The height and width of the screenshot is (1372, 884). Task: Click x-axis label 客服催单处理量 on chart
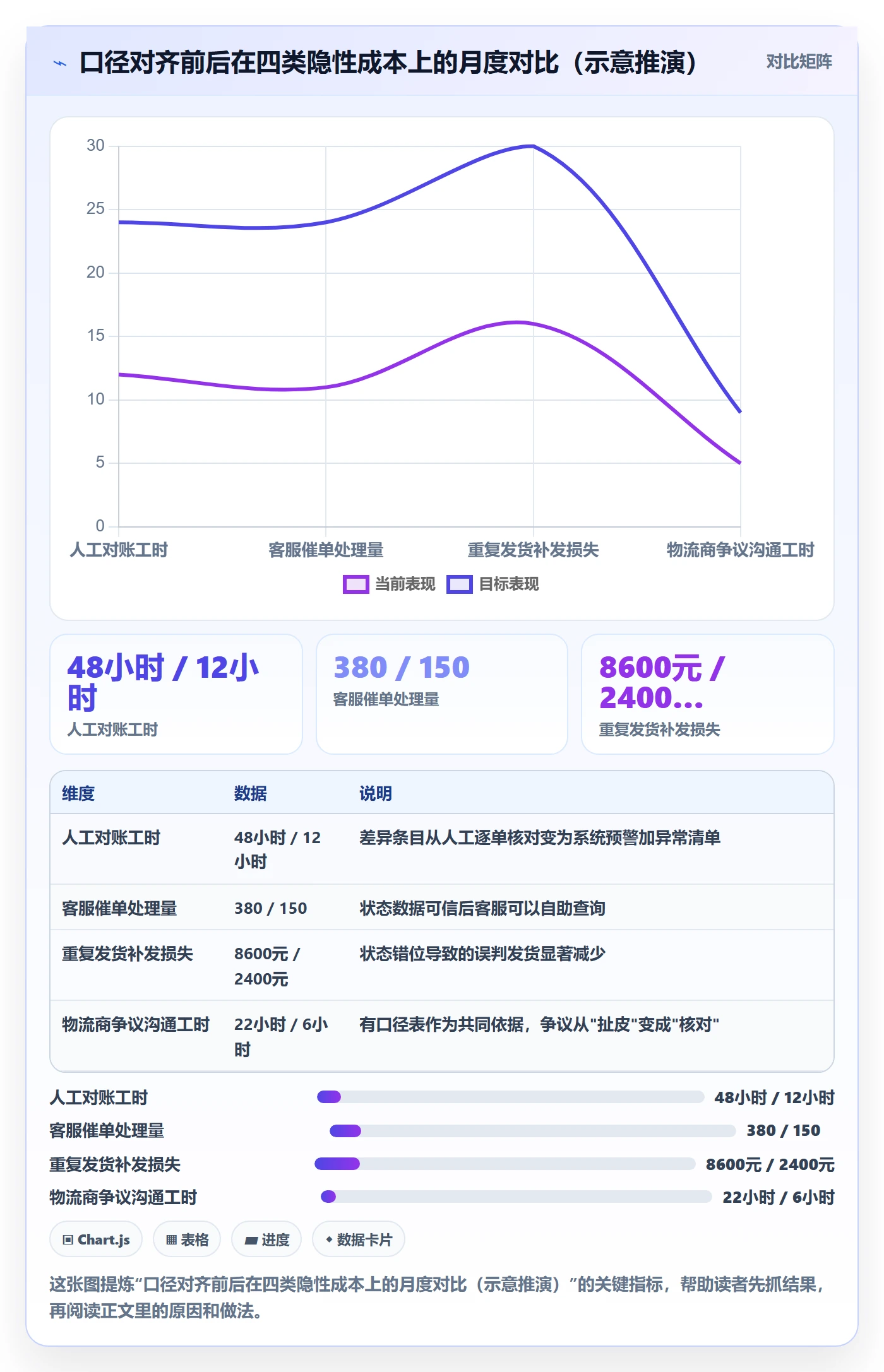[x=326, y=550]
